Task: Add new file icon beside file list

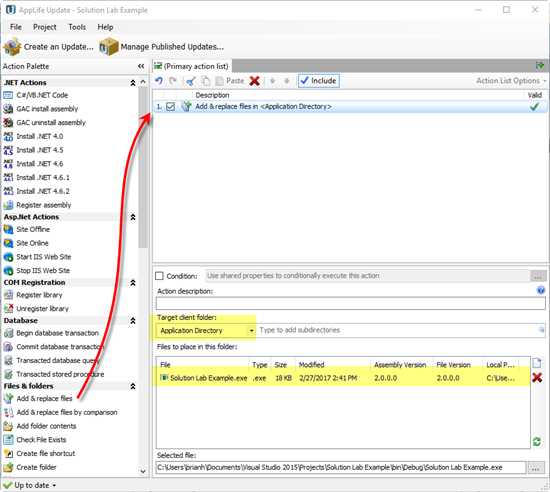Action: pyautogui.click(x=537, y=363)
